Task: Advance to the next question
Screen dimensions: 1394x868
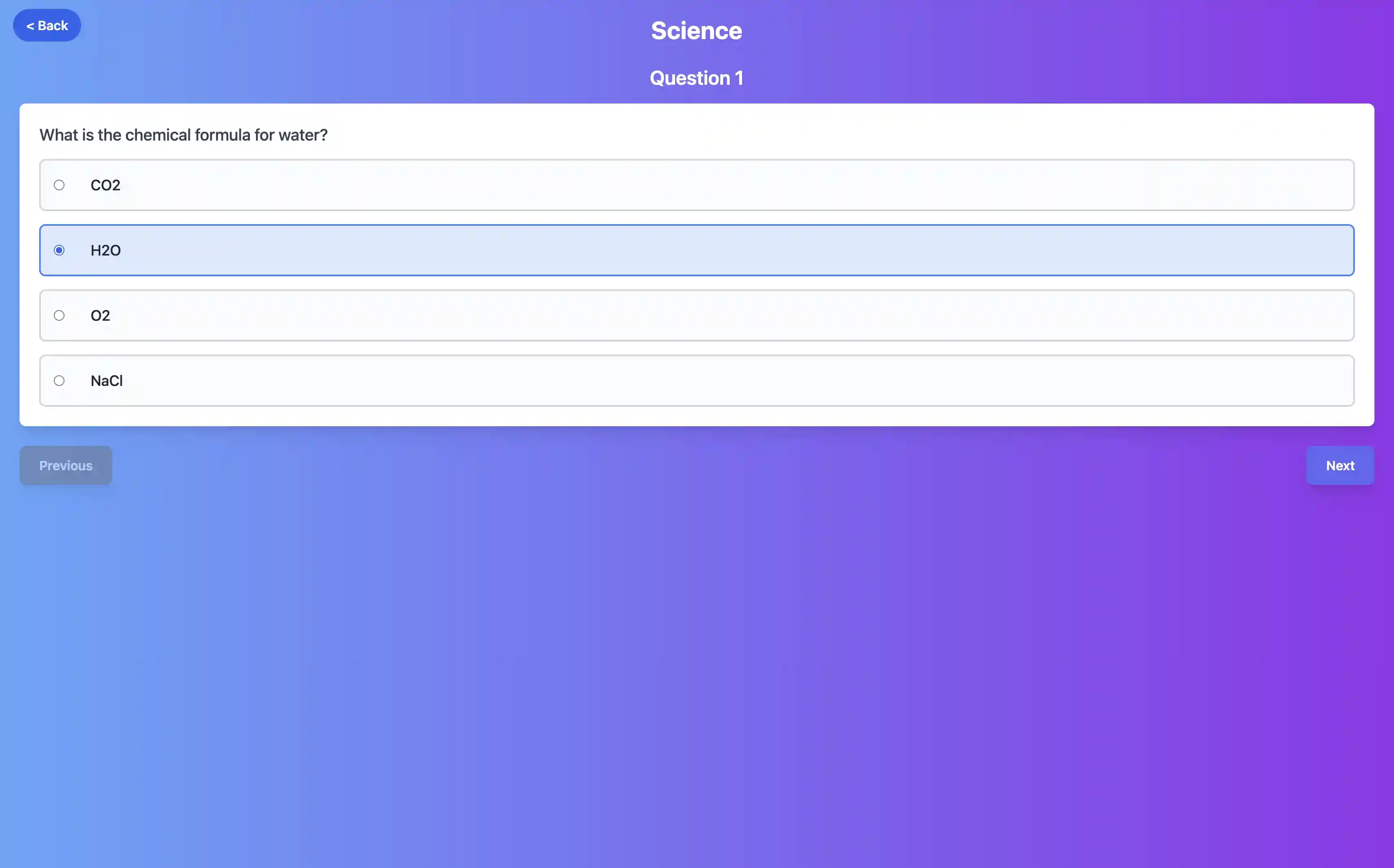Action: 1340,465
